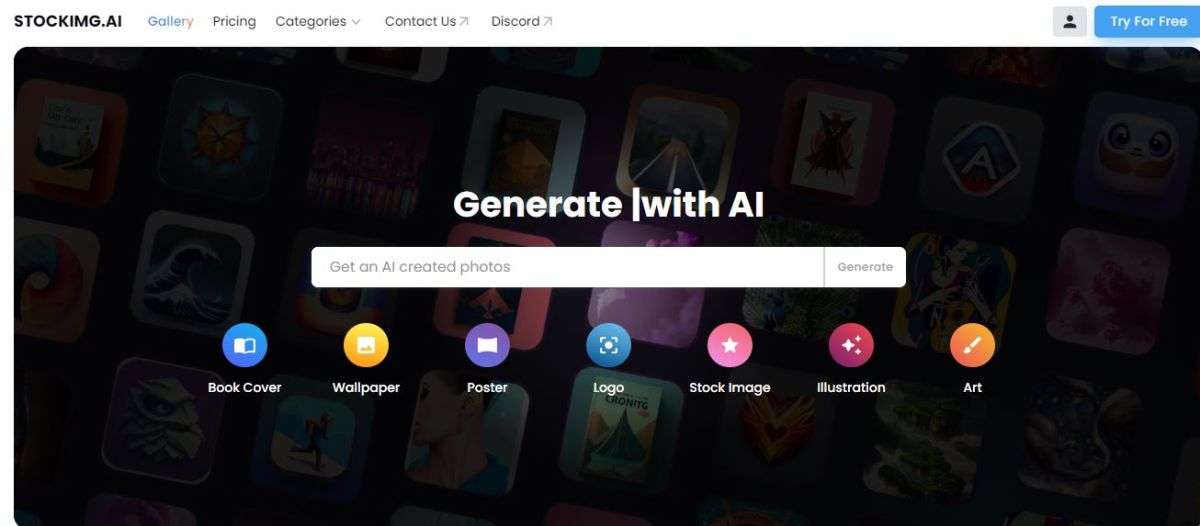Click the Generate button

coord(865,267)
